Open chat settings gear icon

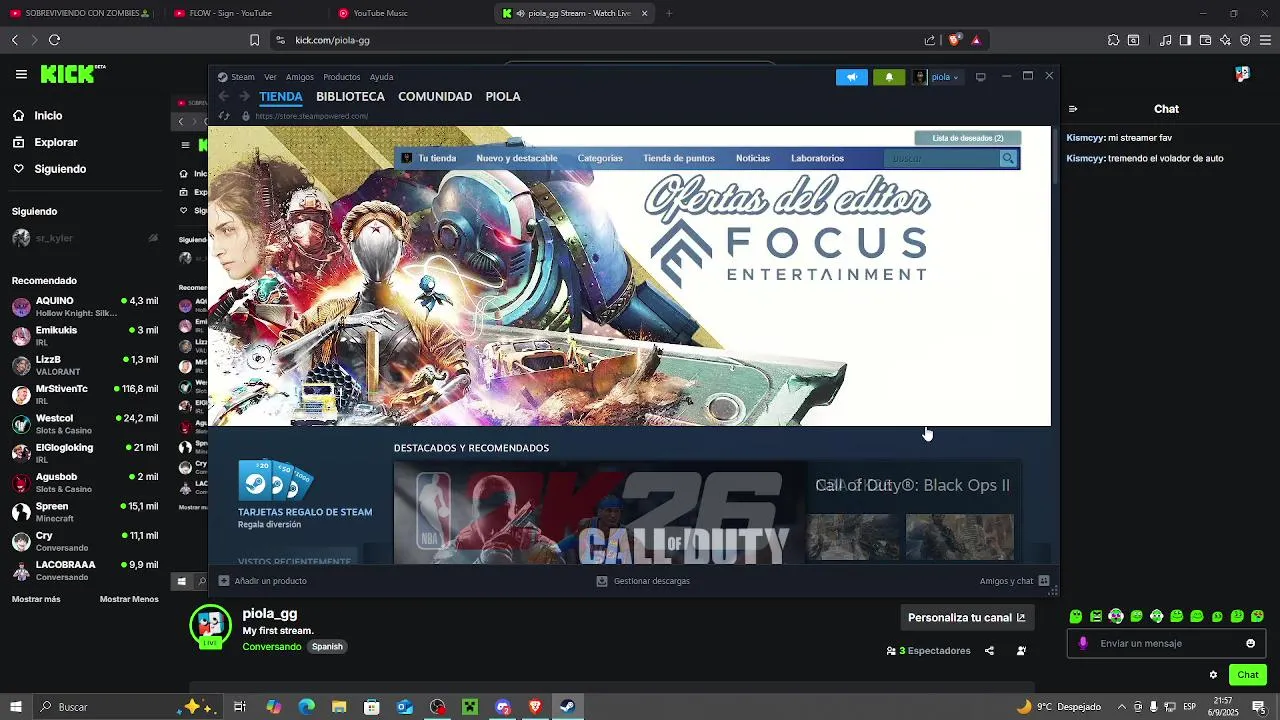click(1213, 675)
